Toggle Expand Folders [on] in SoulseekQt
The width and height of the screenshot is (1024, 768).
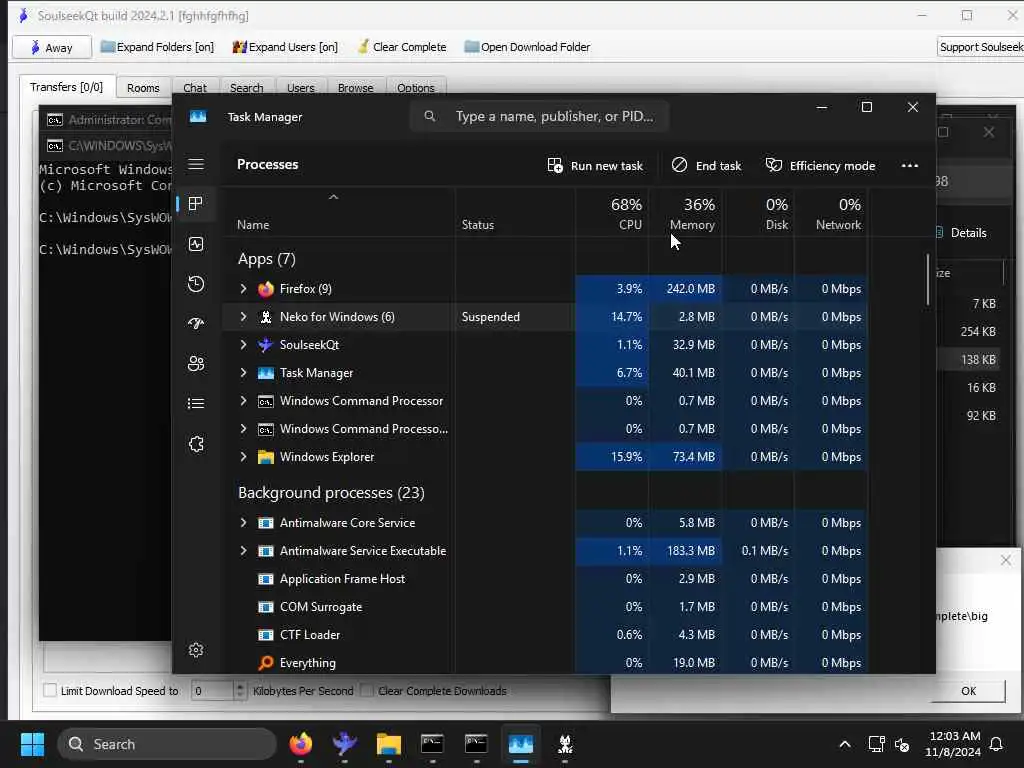(157, 47)
